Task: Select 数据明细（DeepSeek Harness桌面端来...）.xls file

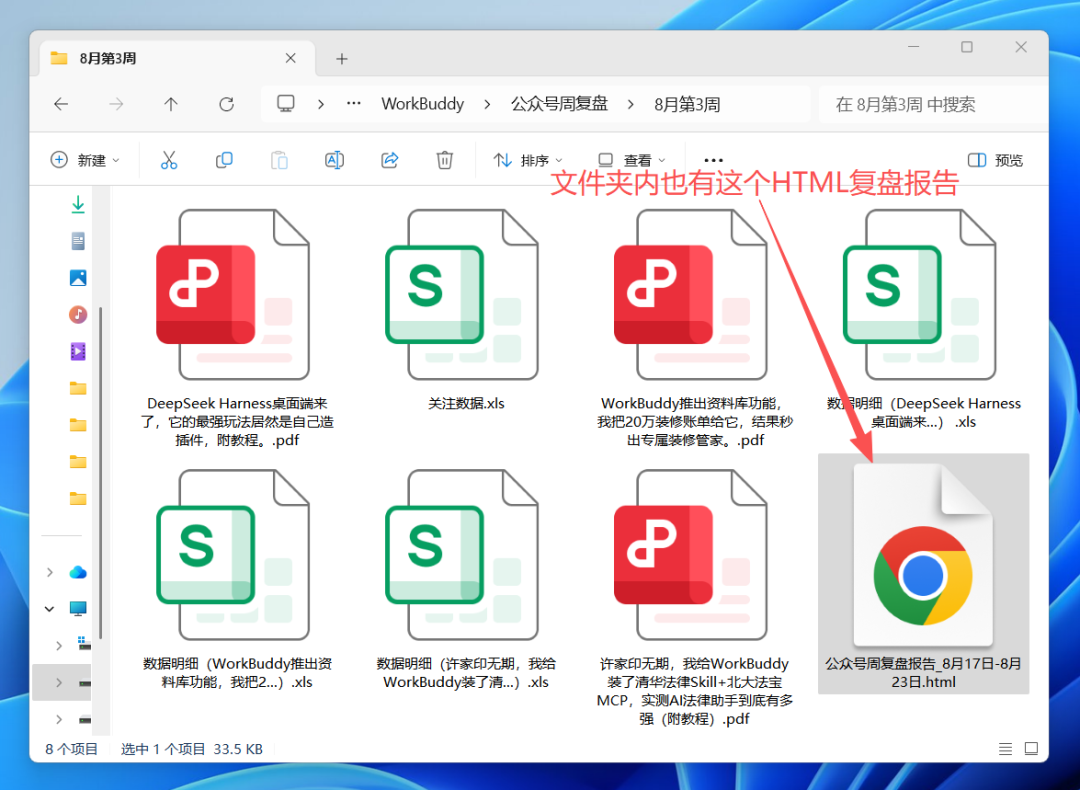Action: (x=924, y=320)
